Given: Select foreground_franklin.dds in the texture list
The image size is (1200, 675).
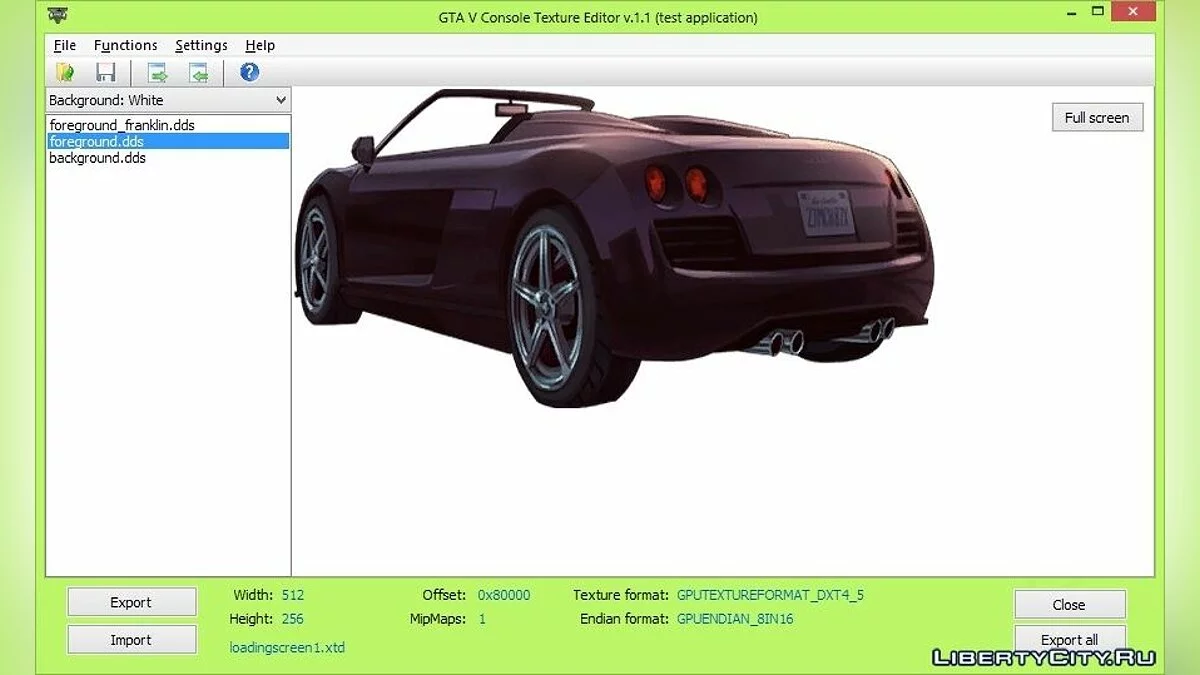Looking at the screenshot, I should 122,126.
